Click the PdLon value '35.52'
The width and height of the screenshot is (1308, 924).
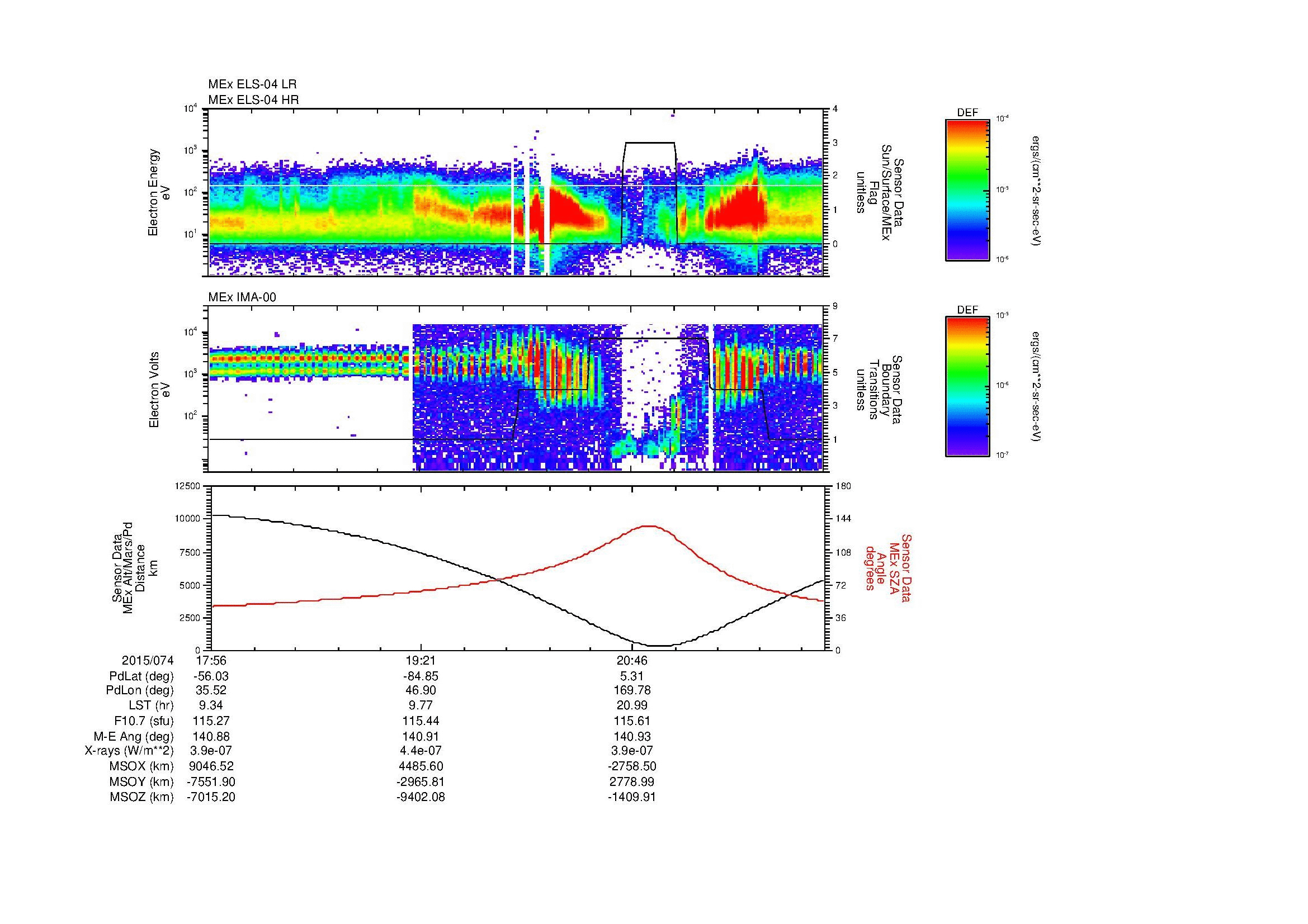(x=211, y=690)
